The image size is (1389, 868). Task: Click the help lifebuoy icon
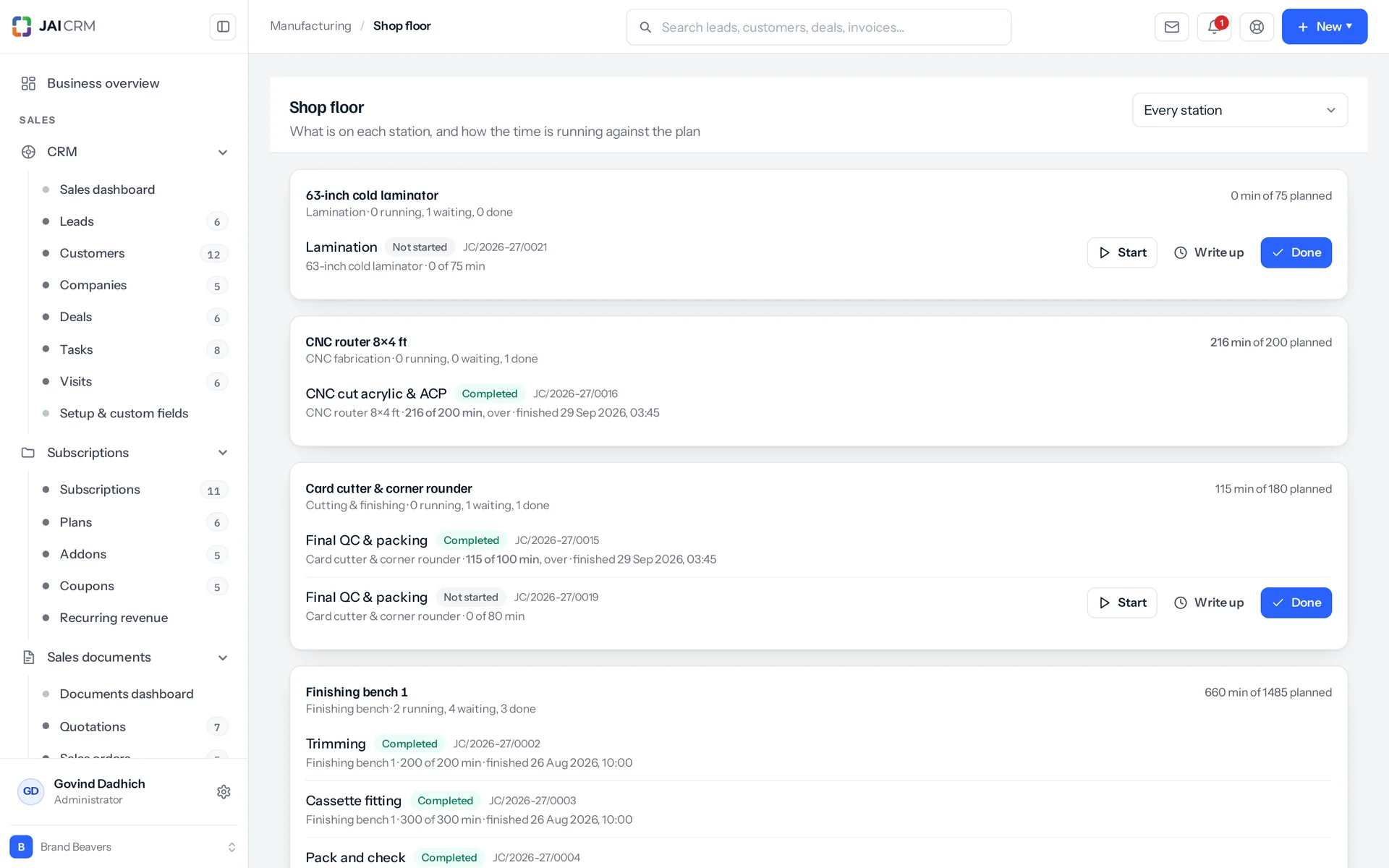tap(1257, 27)
